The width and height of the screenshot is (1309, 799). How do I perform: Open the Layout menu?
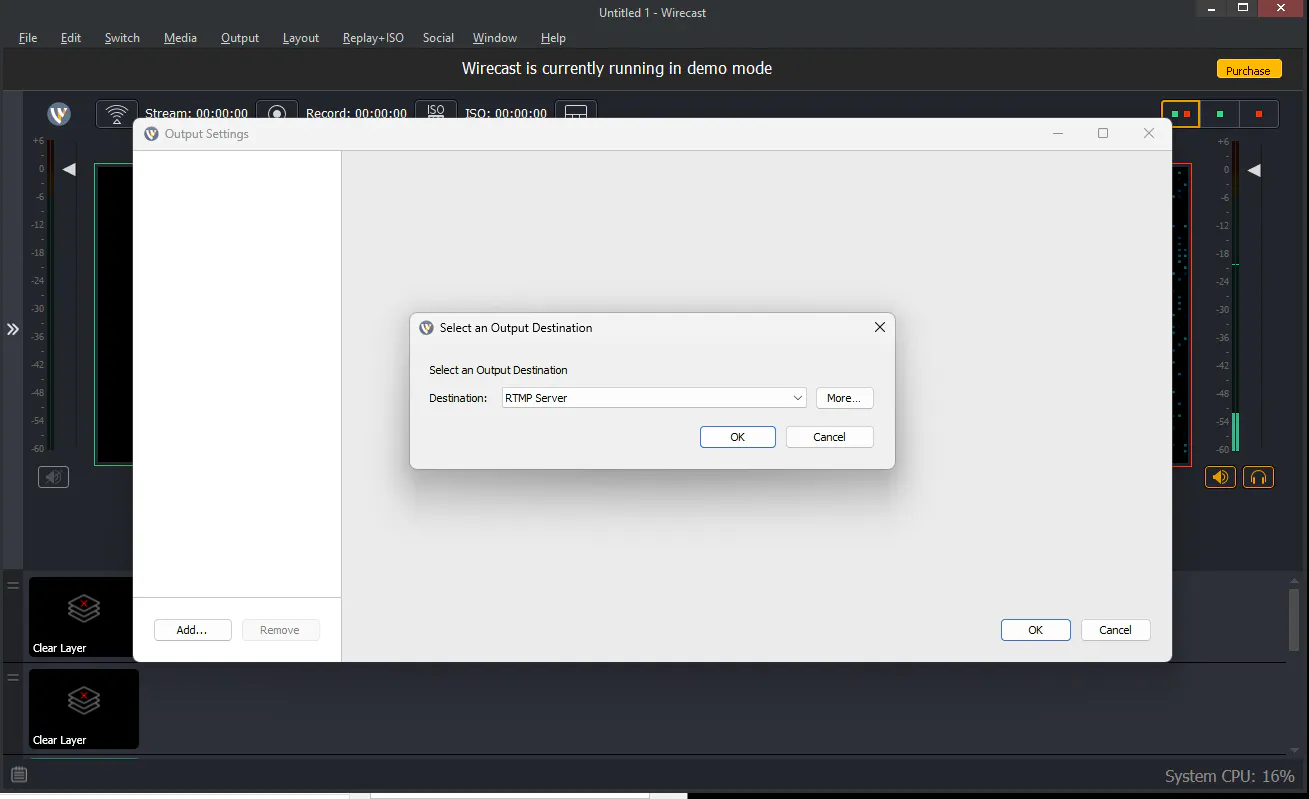301,38
